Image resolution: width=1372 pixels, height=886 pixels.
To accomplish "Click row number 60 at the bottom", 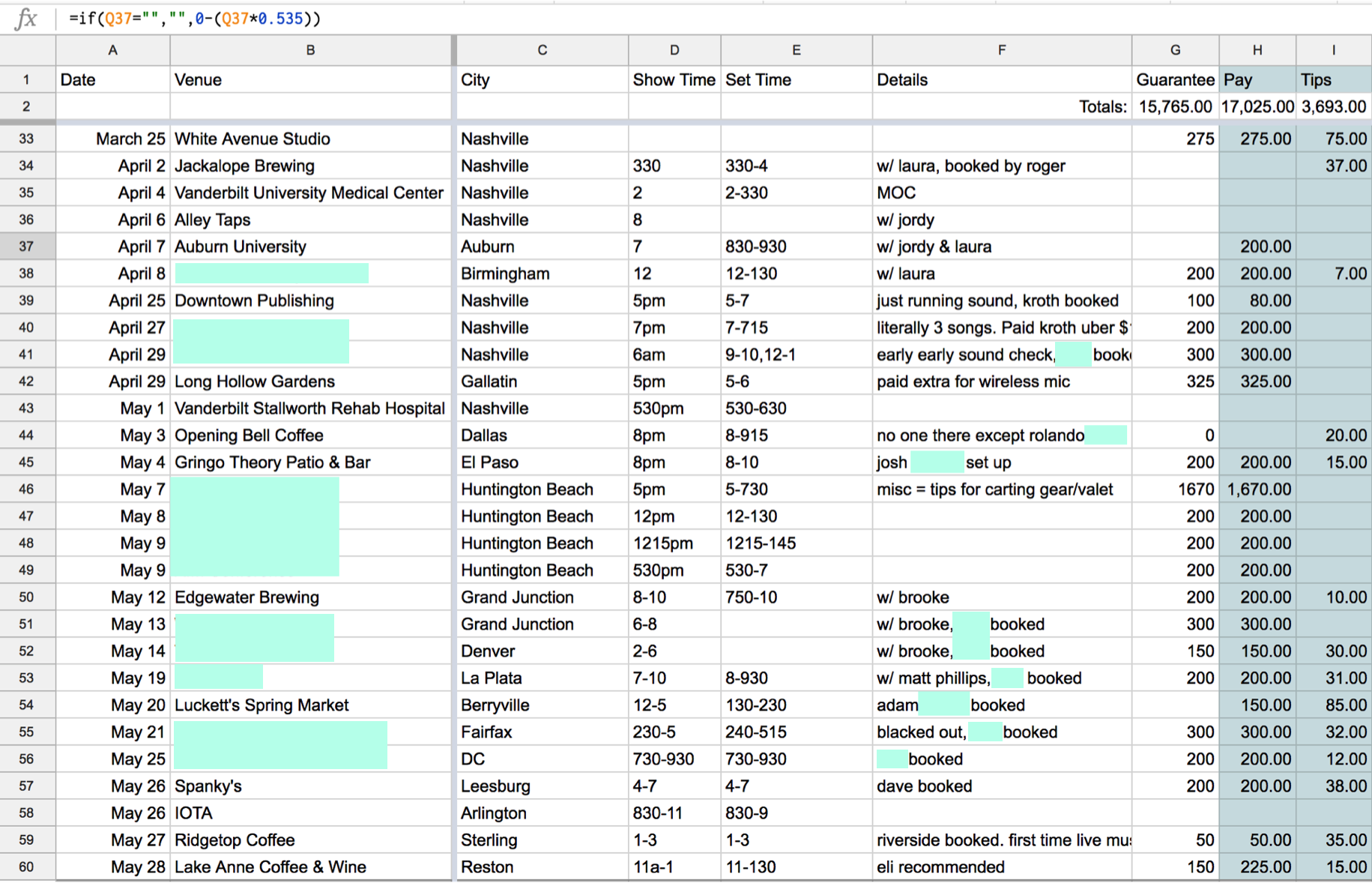I will pos(27,867).
